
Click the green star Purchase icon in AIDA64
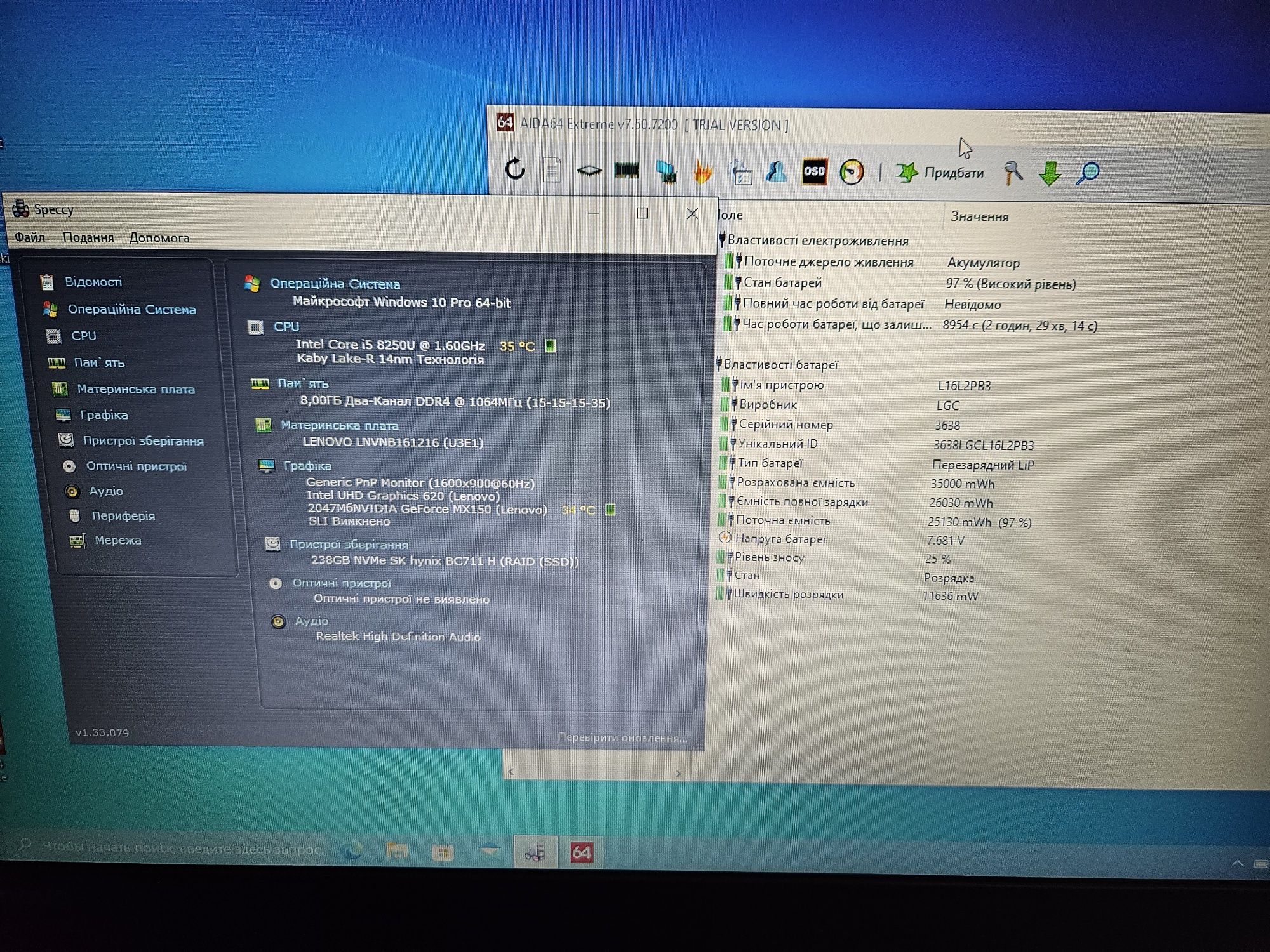click(x=907, y=172)
